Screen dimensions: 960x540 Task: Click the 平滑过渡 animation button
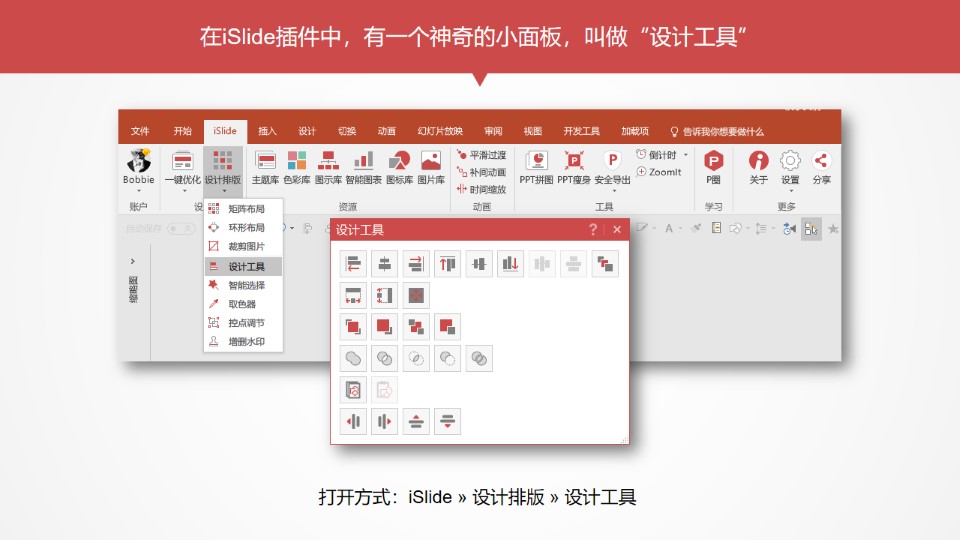[481, 155]
